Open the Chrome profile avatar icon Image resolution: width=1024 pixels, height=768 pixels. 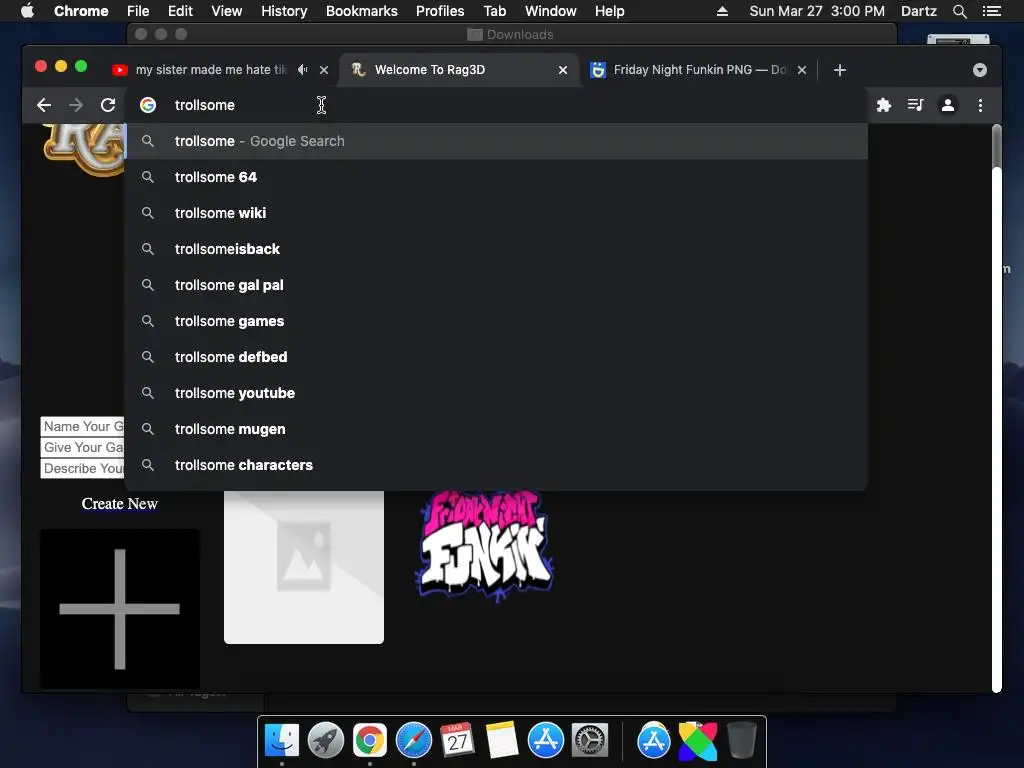(948, 105)
